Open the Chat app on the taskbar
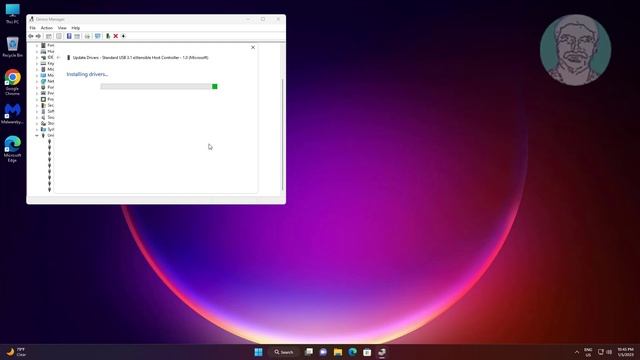Screen dimensions: 640x360 [323, 352]
